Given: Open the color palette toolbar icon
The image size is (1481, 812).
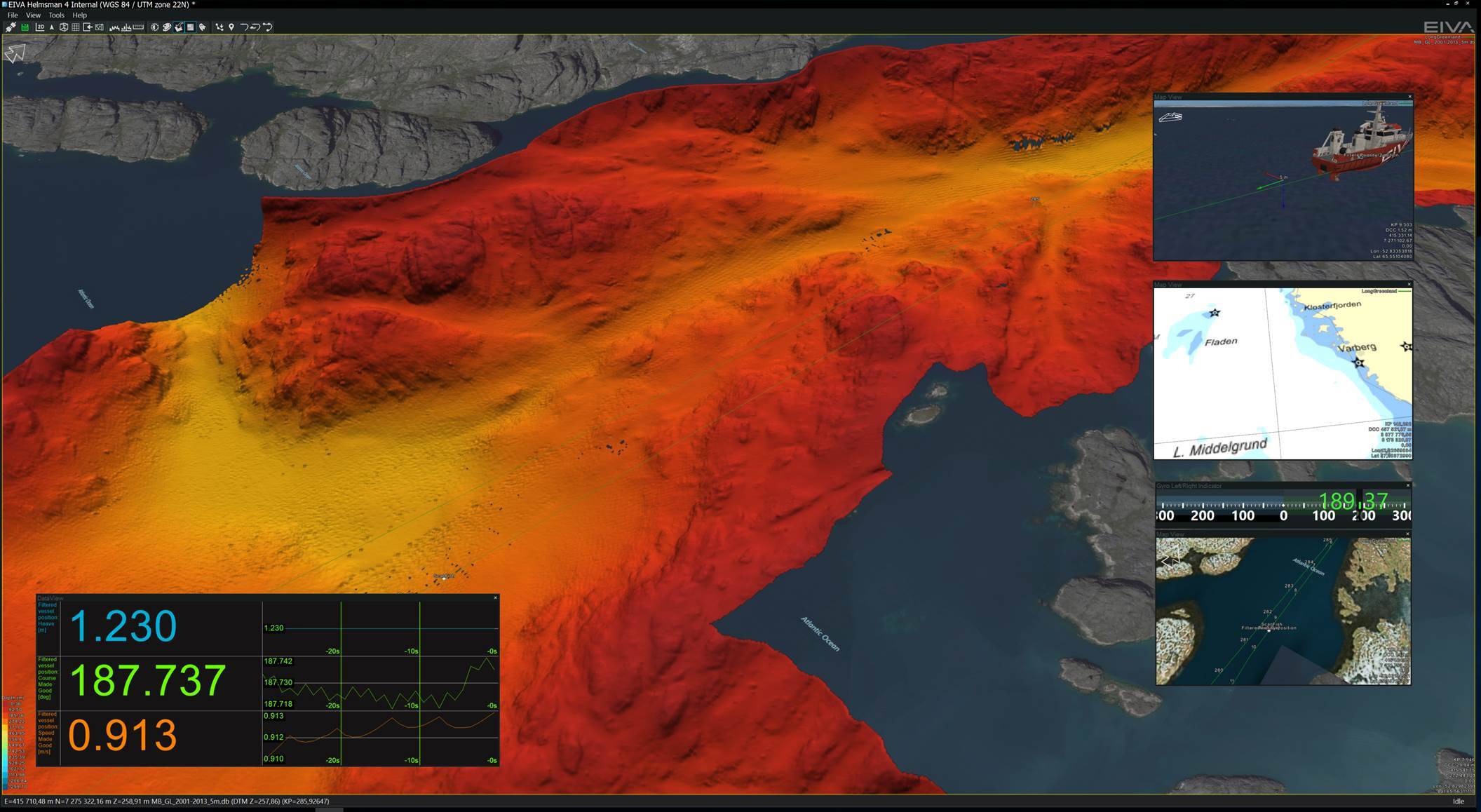Looking at the screenshot, I should (x=167, y=27).
